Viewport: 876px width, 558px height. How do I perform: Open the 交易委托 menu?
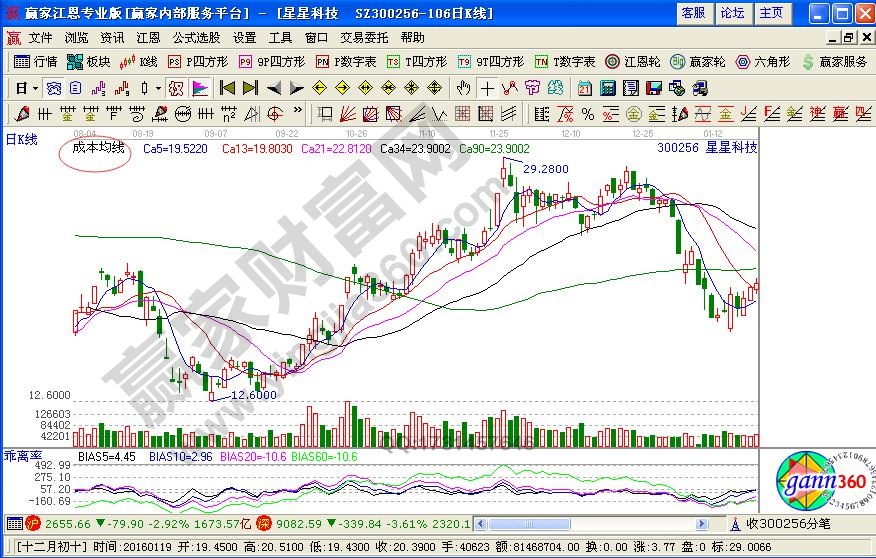pos(364,37)
